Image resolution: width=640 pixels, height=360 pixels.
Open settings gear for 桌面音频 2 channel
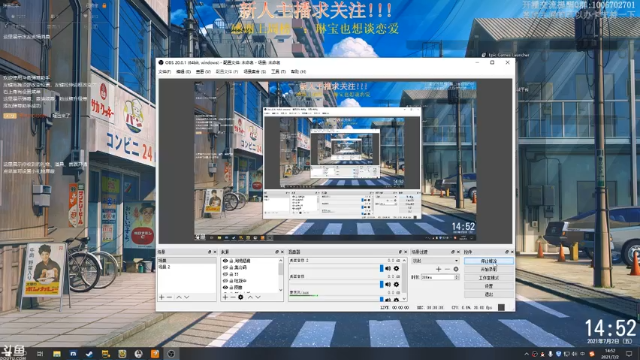pyautogui.click(x=396, y=268)
